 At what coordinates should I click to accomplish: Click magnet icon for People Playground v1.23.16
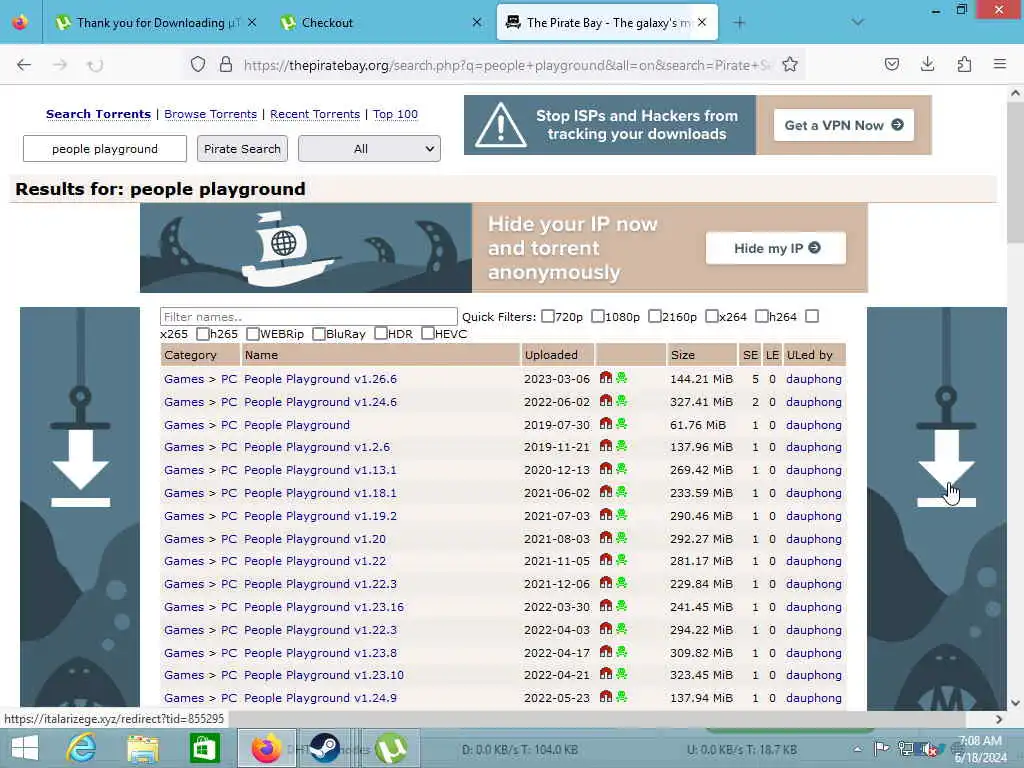tap(605, 606)
